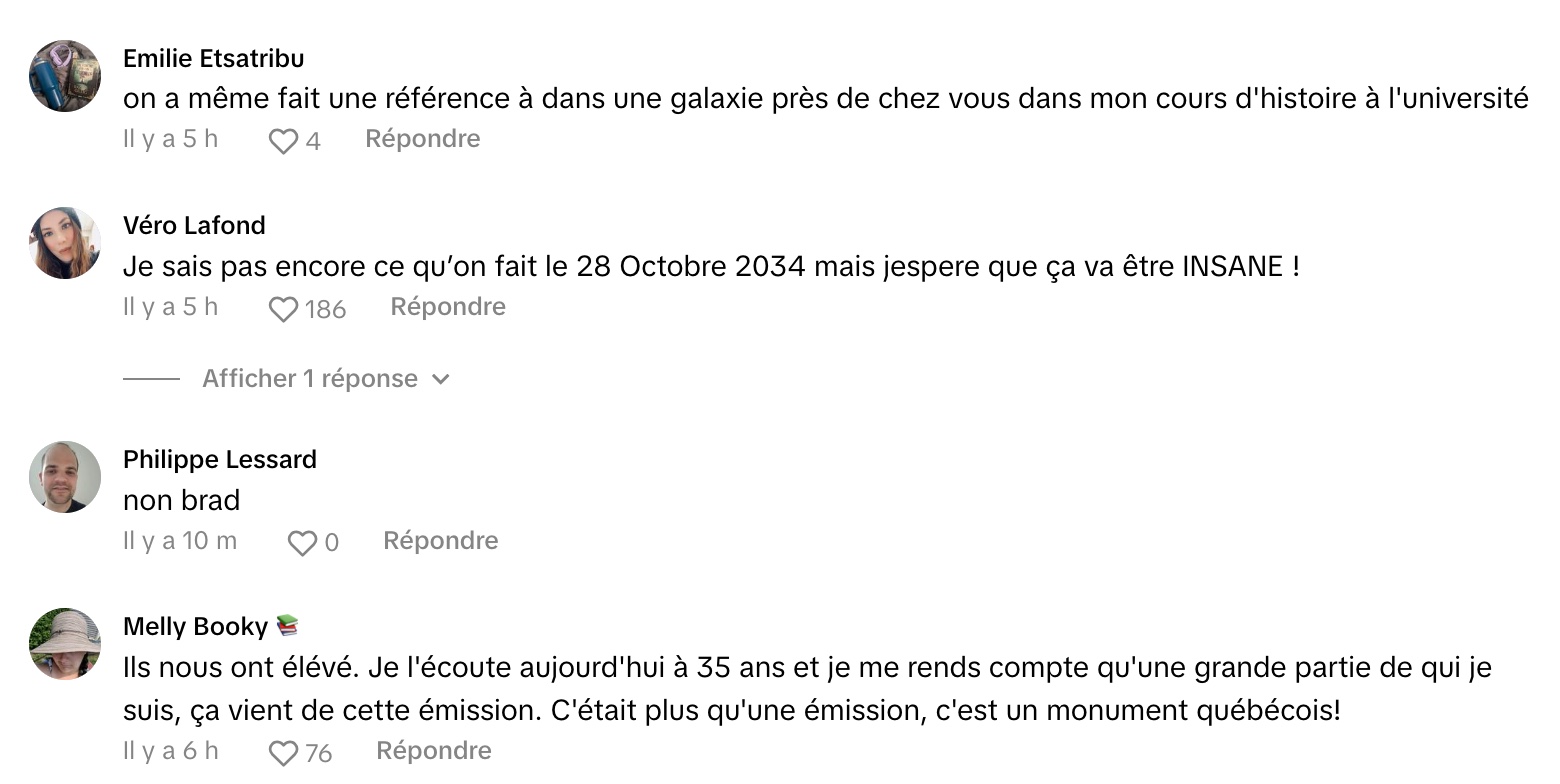Screen dimensions: 1560x784
Task: Reply to Emilie Etsatribu's comment
Action: pos(423,139)
